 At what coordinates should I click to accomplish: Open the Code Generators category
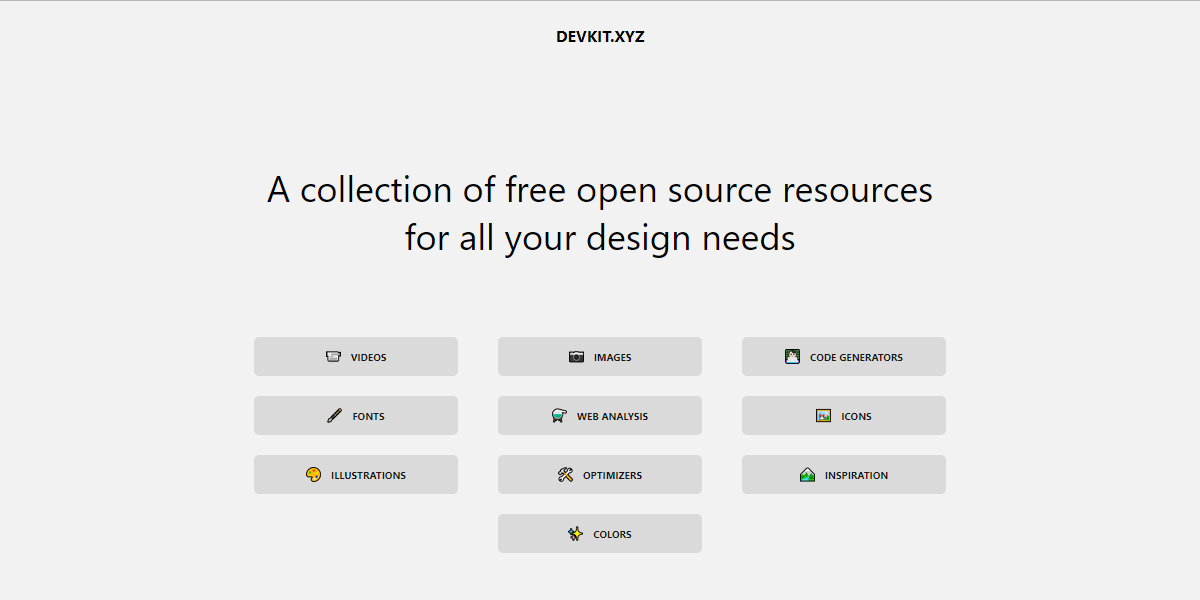[x=844, y=357]
